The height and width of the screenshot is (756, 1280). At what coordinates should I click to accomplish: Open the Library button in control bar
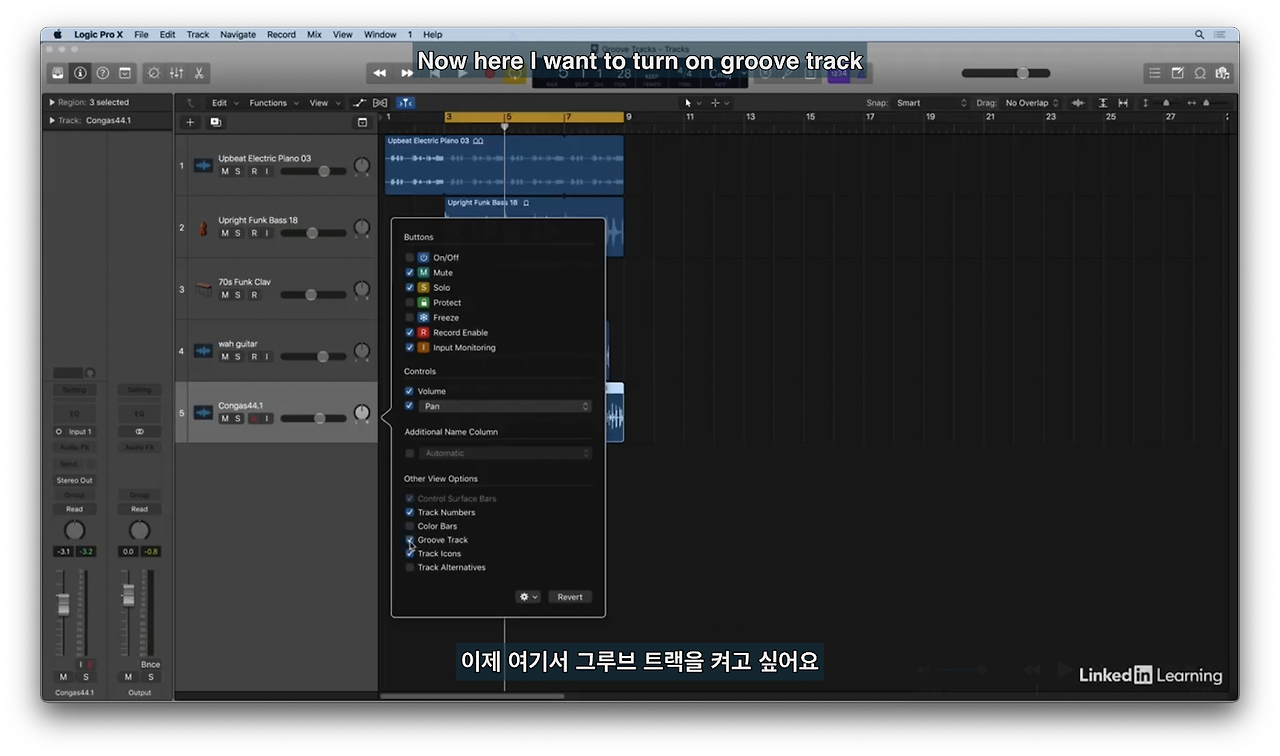pos(58,73)
